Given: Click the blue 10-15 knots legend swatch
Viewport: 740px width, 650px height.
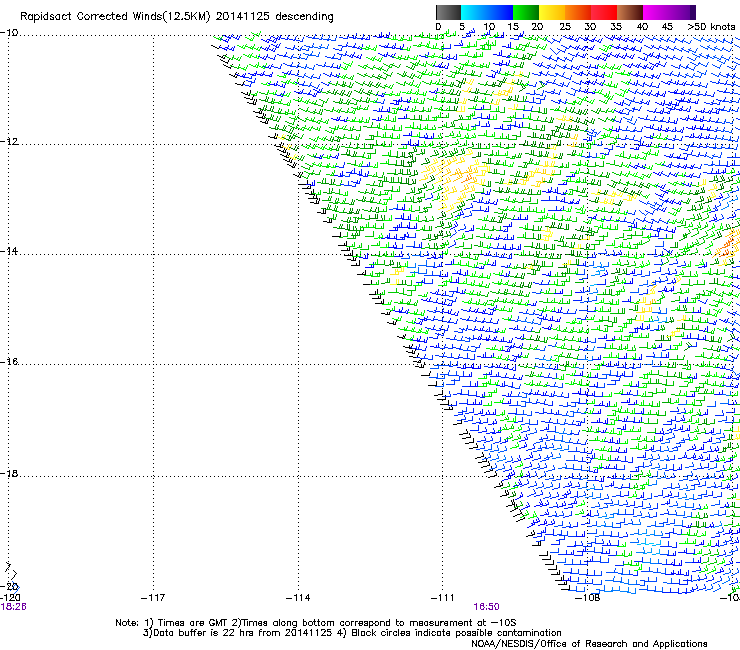Looking at the screenshot, I should [x=500, y=12].
